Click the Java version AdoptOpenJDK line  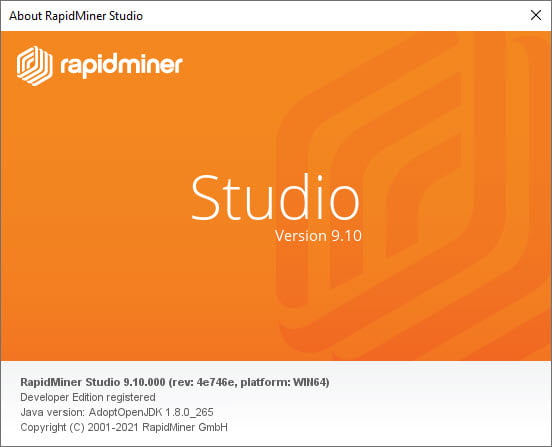(x=117, y=412)
